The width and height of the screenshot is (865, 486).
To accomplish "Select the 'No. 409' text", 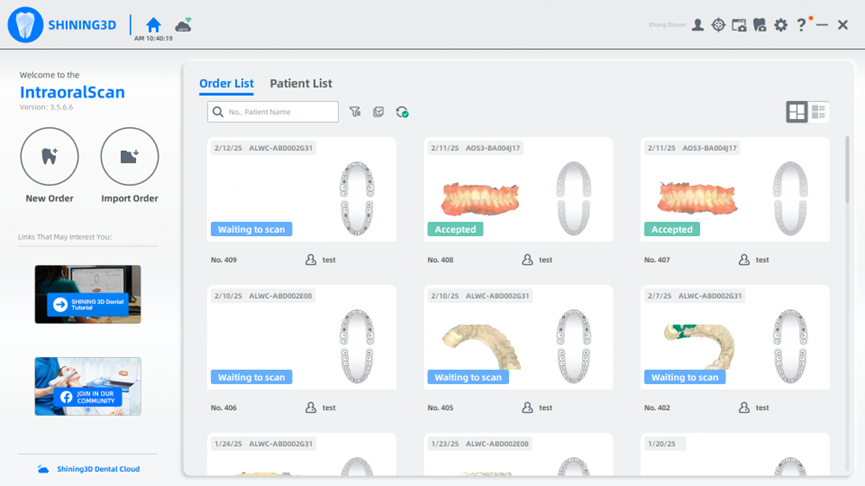I will click(x=223, y=260).
